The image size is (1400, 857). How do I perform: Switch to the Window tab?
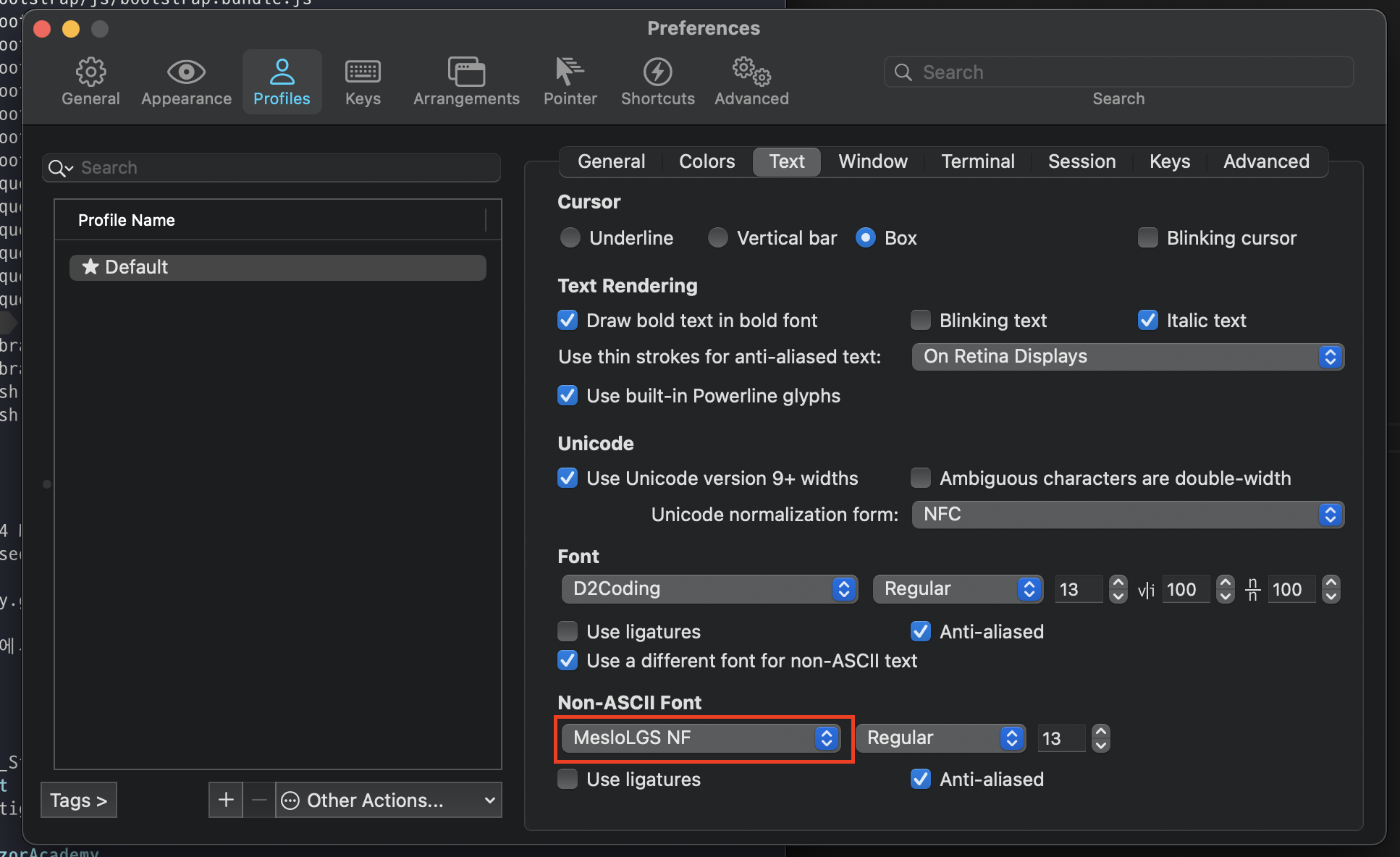[872, 161]
